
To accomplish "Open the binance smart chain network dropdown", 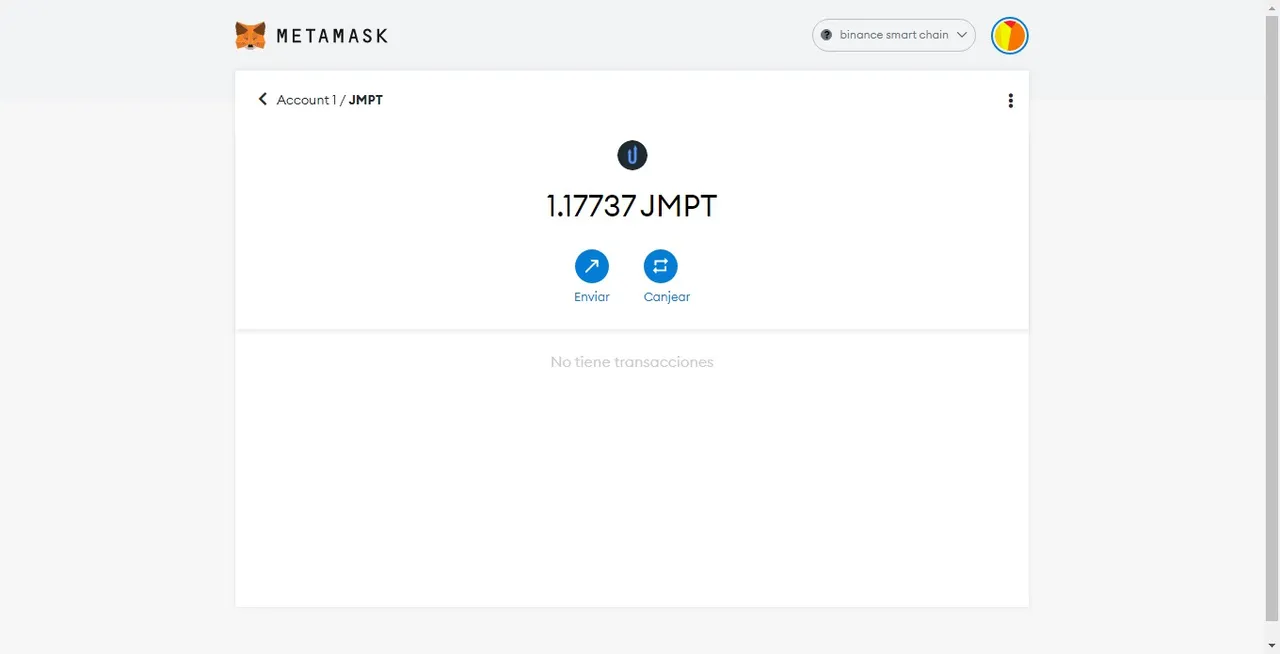I will (x=893, y=35).
